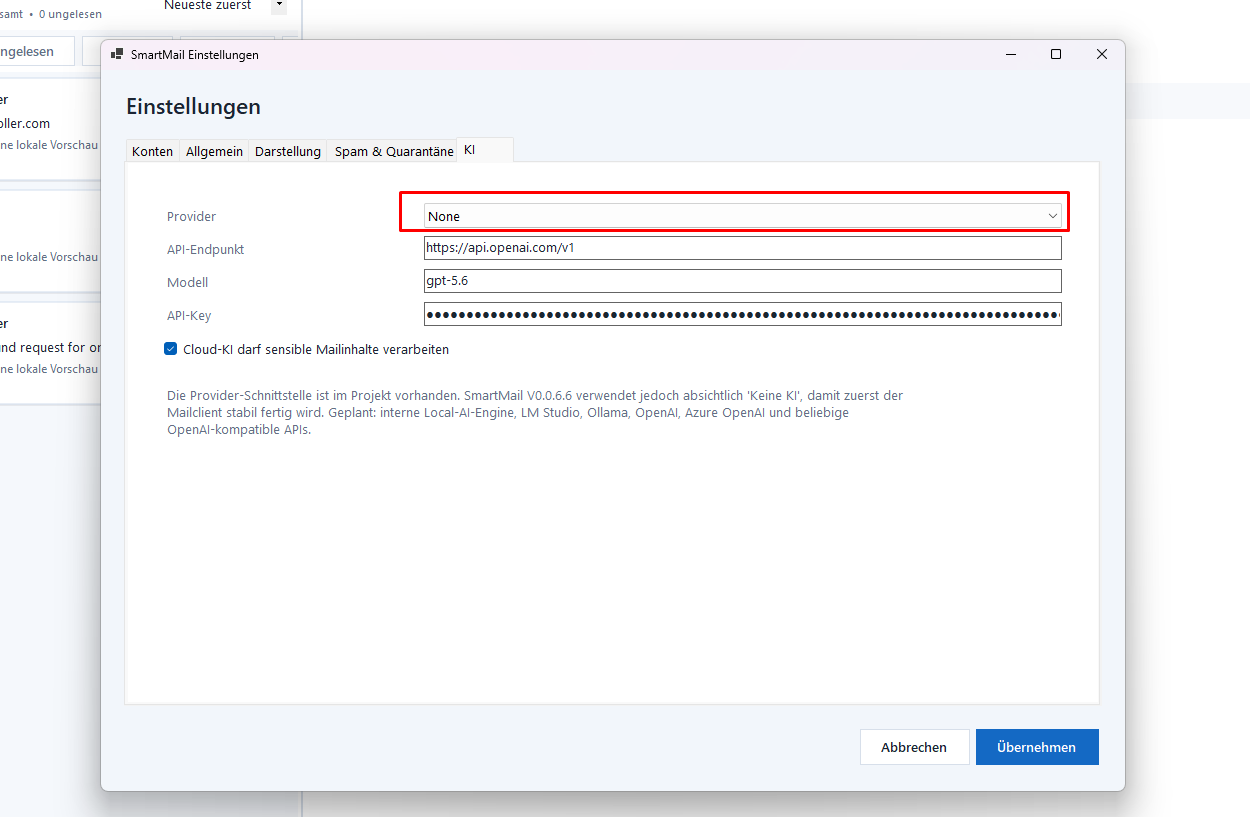1250x817 pixels.
Task: Click the API-Key label
Action: coord(189,315)
